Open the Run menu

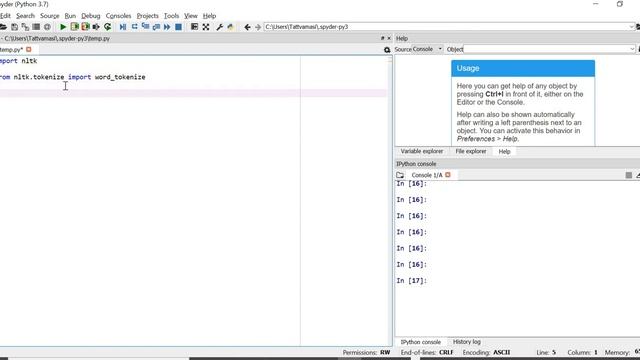[x=70, y=16]
